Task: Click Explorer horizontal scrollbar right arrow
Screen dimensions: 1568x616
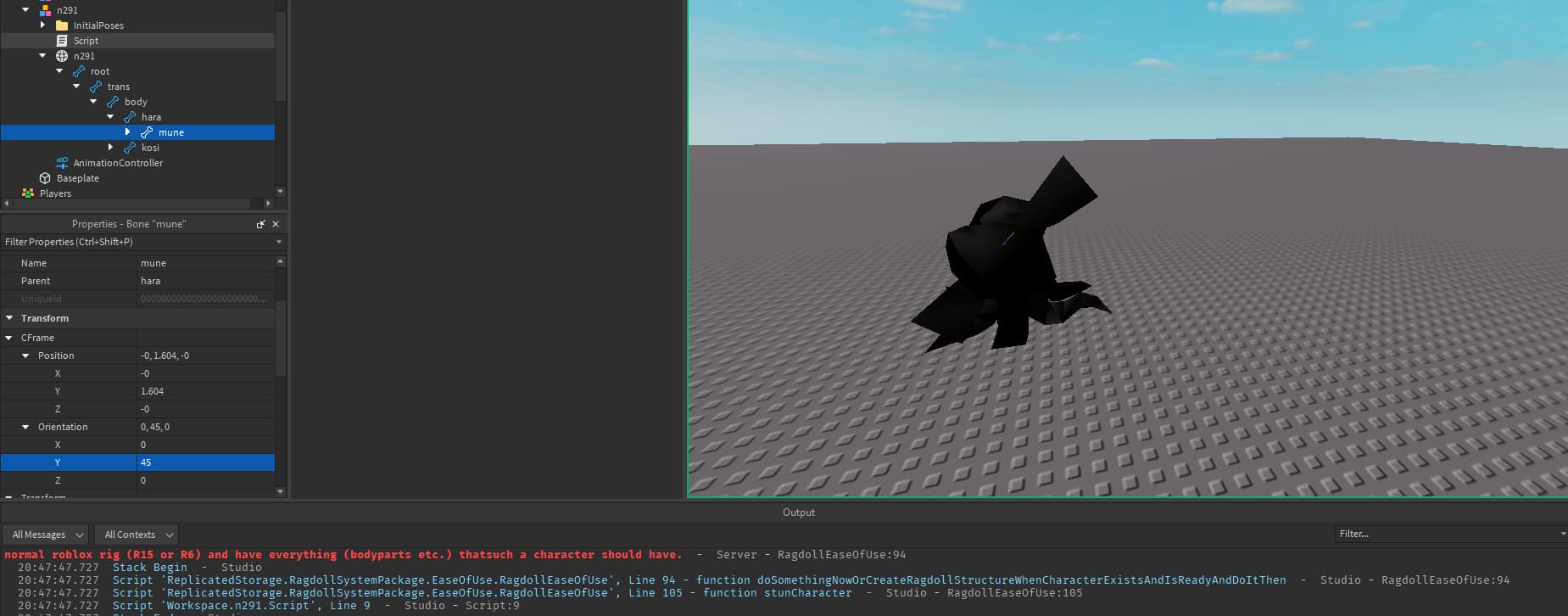Action: pos(269,204)
